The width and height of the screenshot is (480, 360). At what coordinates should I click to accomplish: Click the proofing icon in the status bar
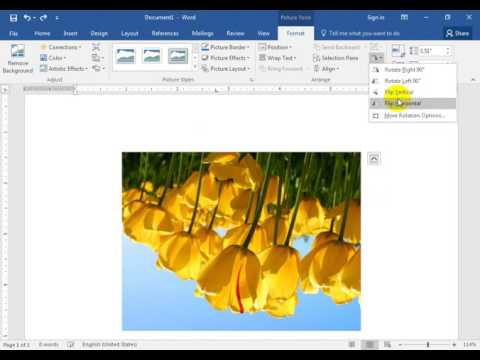[x=71, y=345]
